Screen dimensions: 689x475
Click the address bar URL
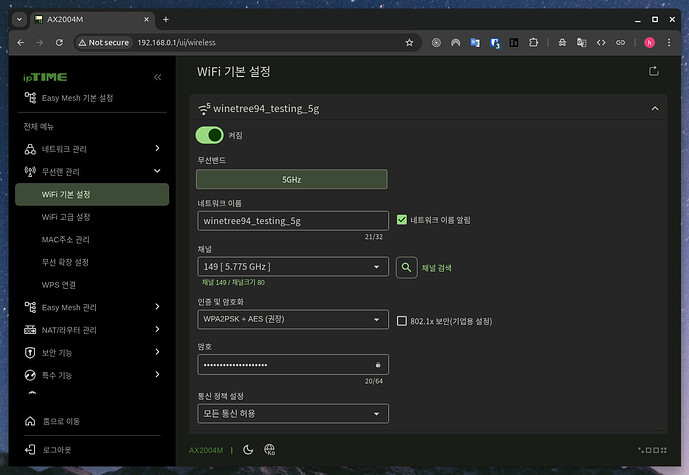177,43
